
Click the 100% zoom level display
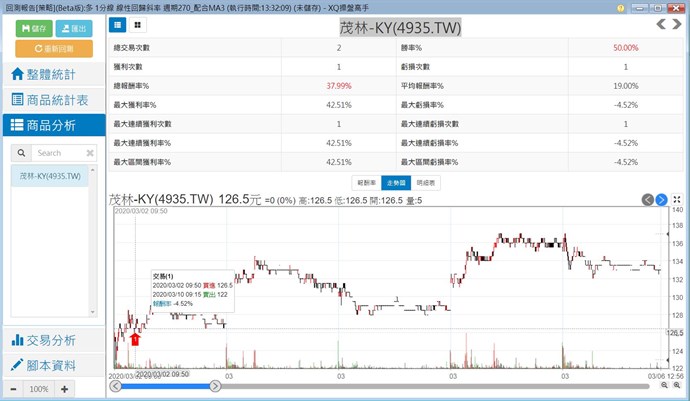[x=39, y=389]
